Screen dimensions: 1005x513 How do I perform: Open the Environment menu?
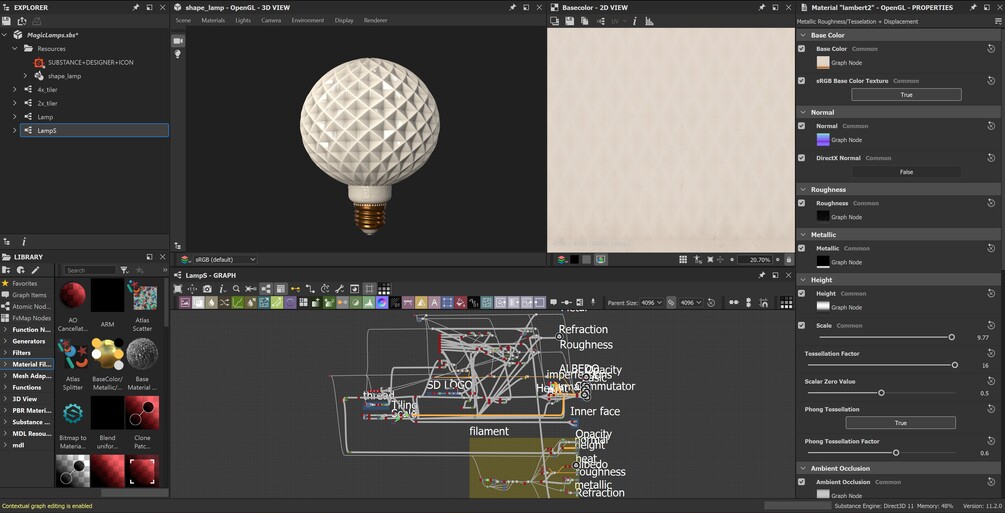[308, 21]
